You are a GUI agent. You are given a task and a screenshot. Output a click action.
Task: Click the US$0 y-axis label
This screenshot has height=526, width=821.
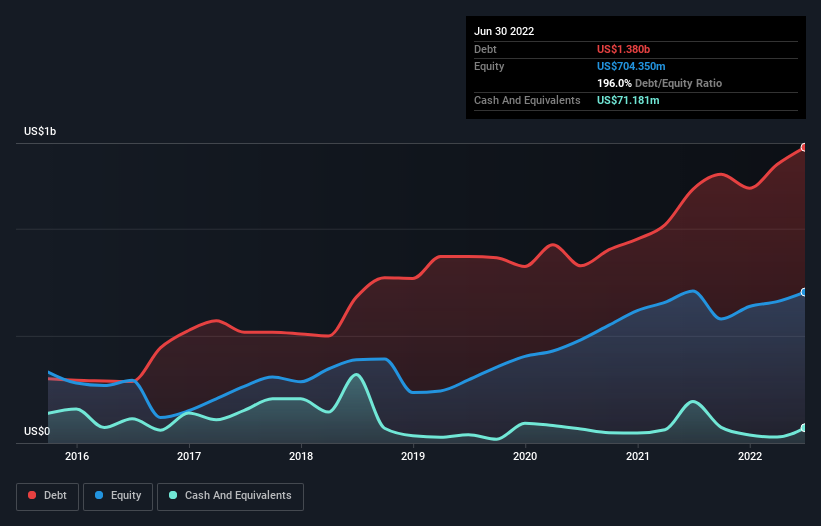point(37,431)
